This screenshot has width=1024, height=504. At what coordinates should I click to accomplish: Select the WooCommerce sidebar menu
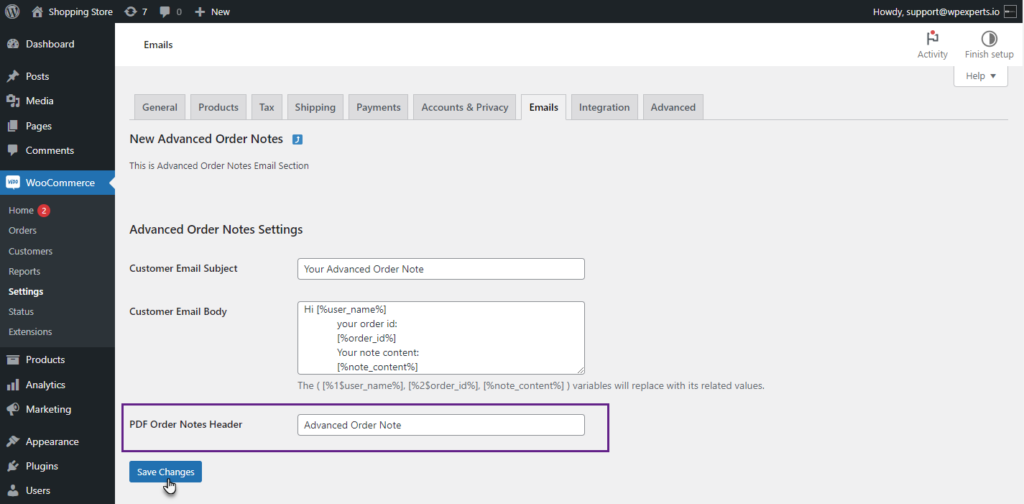tap(57, 183)
